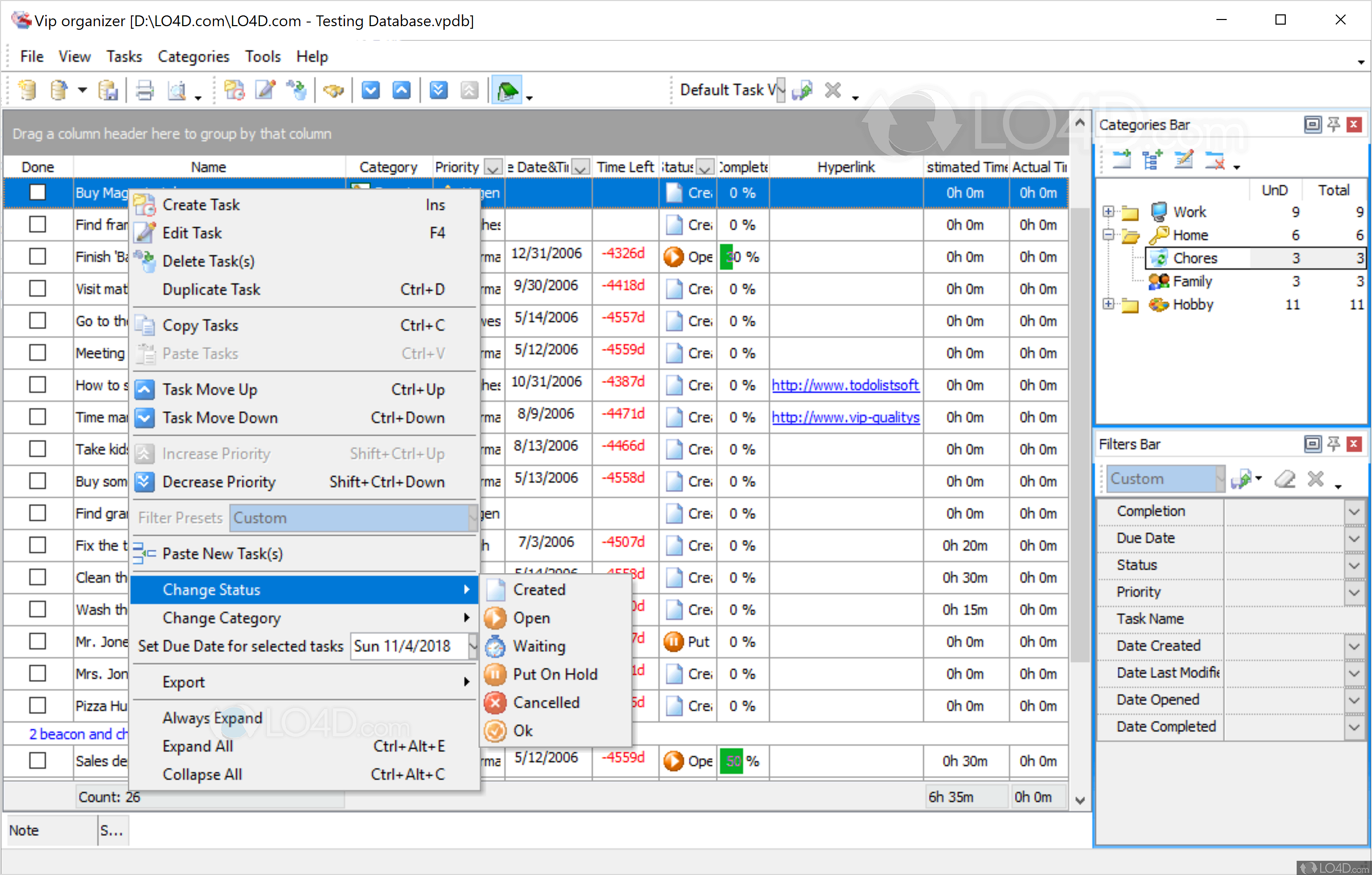Click the delete category icon in Categories Bar
This screenshot has width=1372, height=875.
[1215, 160]
